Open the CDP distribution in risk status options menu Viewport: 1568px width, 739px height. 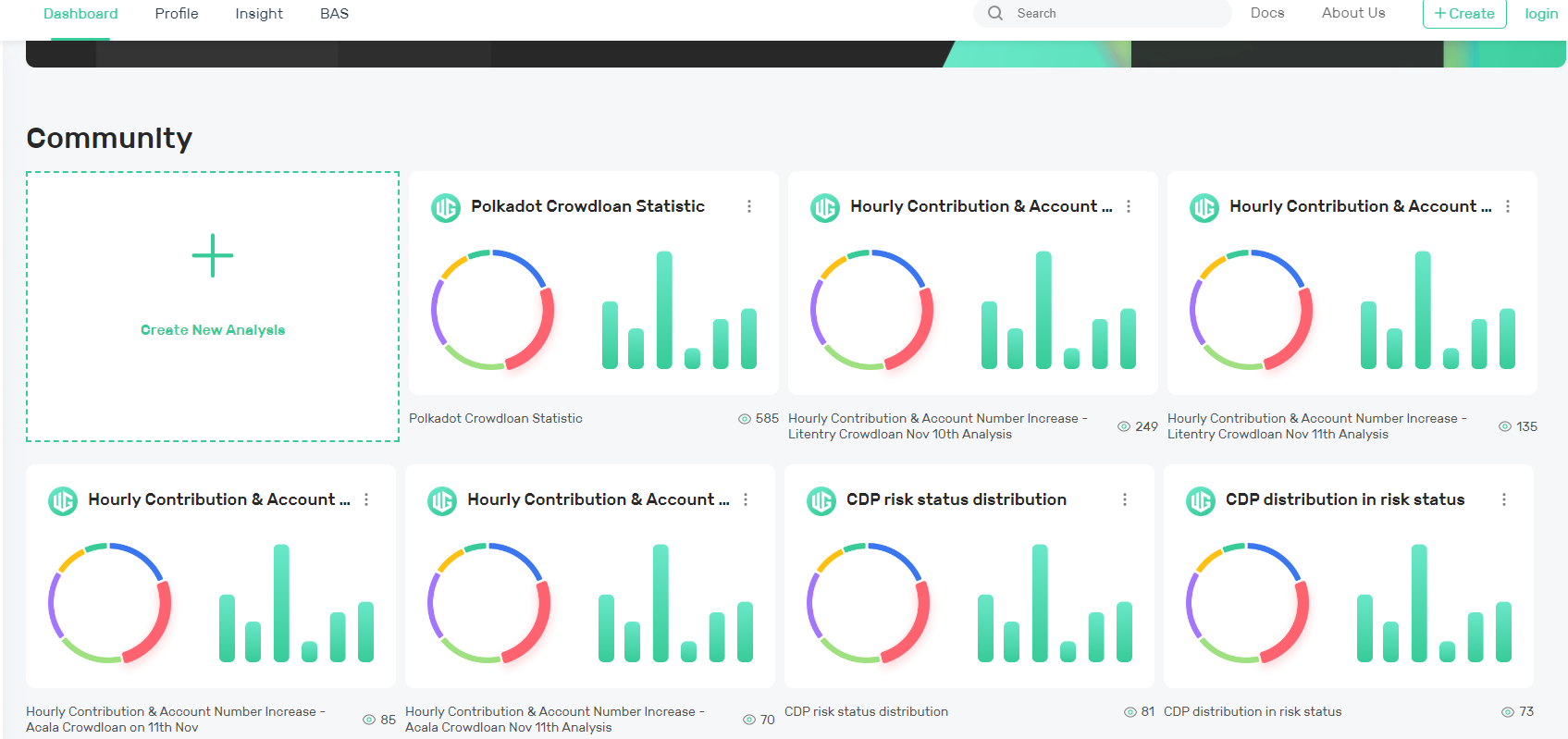click(x=1504, y=499)
